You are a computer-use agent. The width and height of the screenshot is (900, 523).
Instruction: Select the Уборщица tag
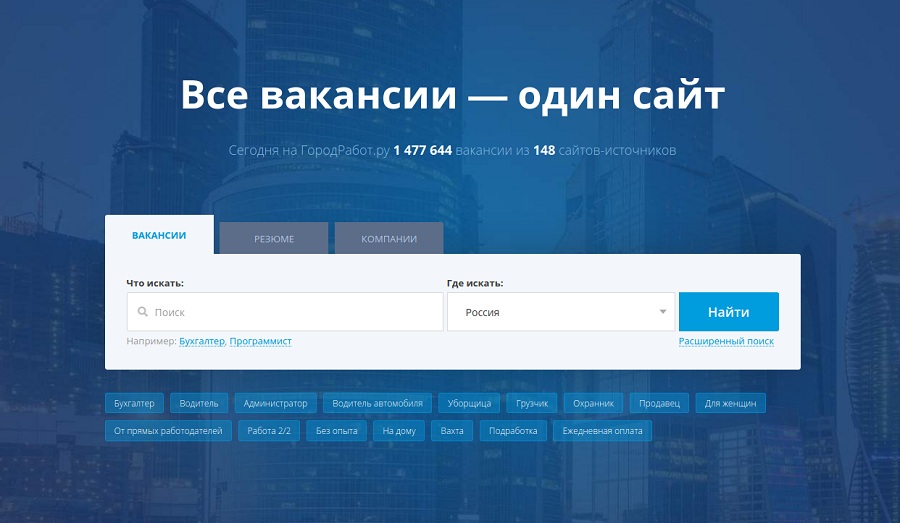click(x=470, y=403)
